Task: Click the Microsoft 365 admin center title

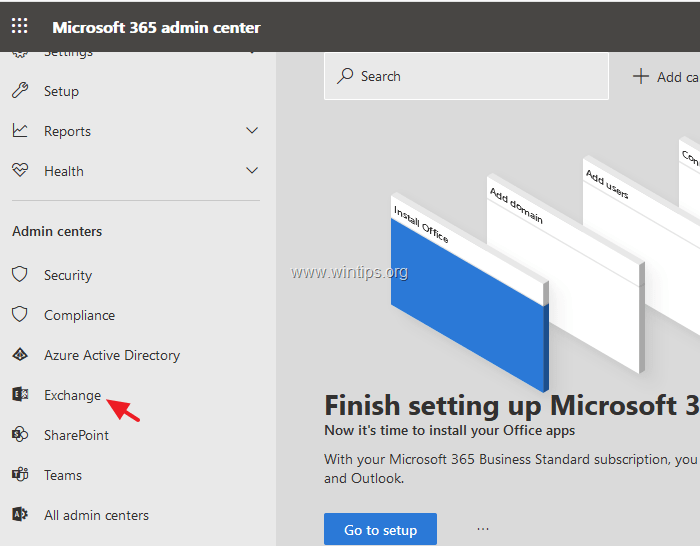Action: (156, 28)
